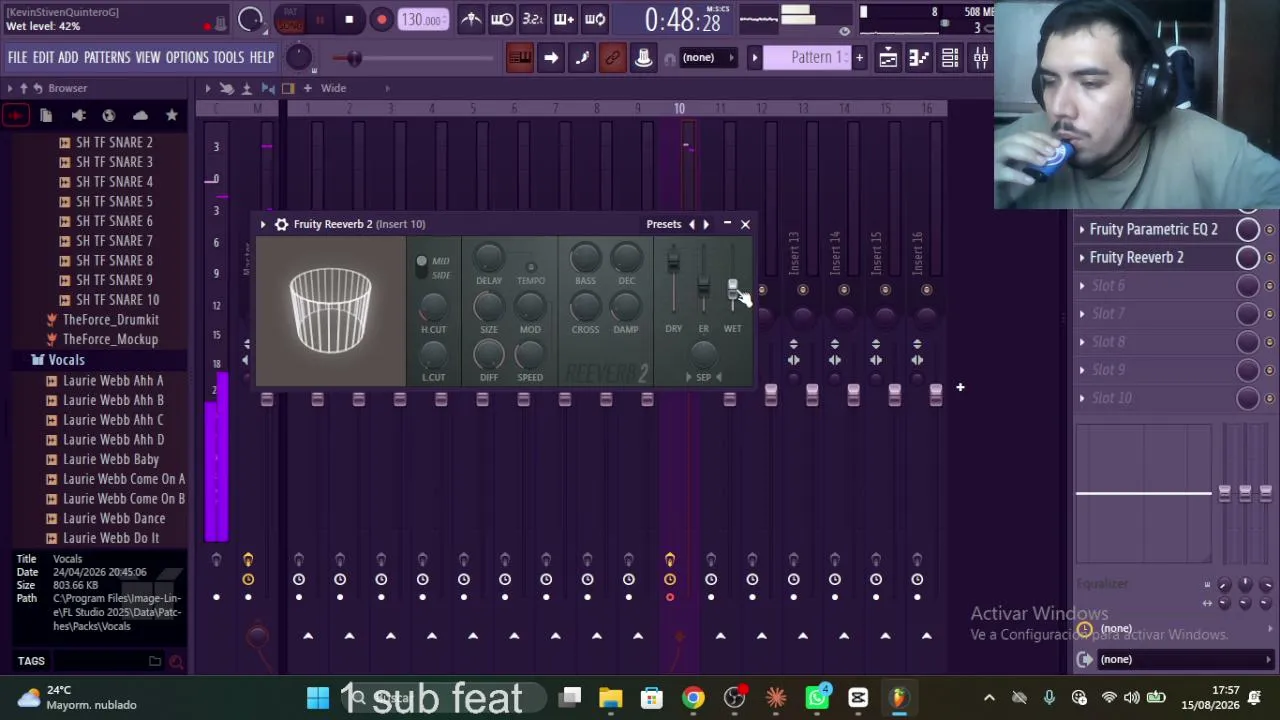The image size is (1280, 720).
Task: Add a new pattern with the plus button
Action: coord(859,58)
